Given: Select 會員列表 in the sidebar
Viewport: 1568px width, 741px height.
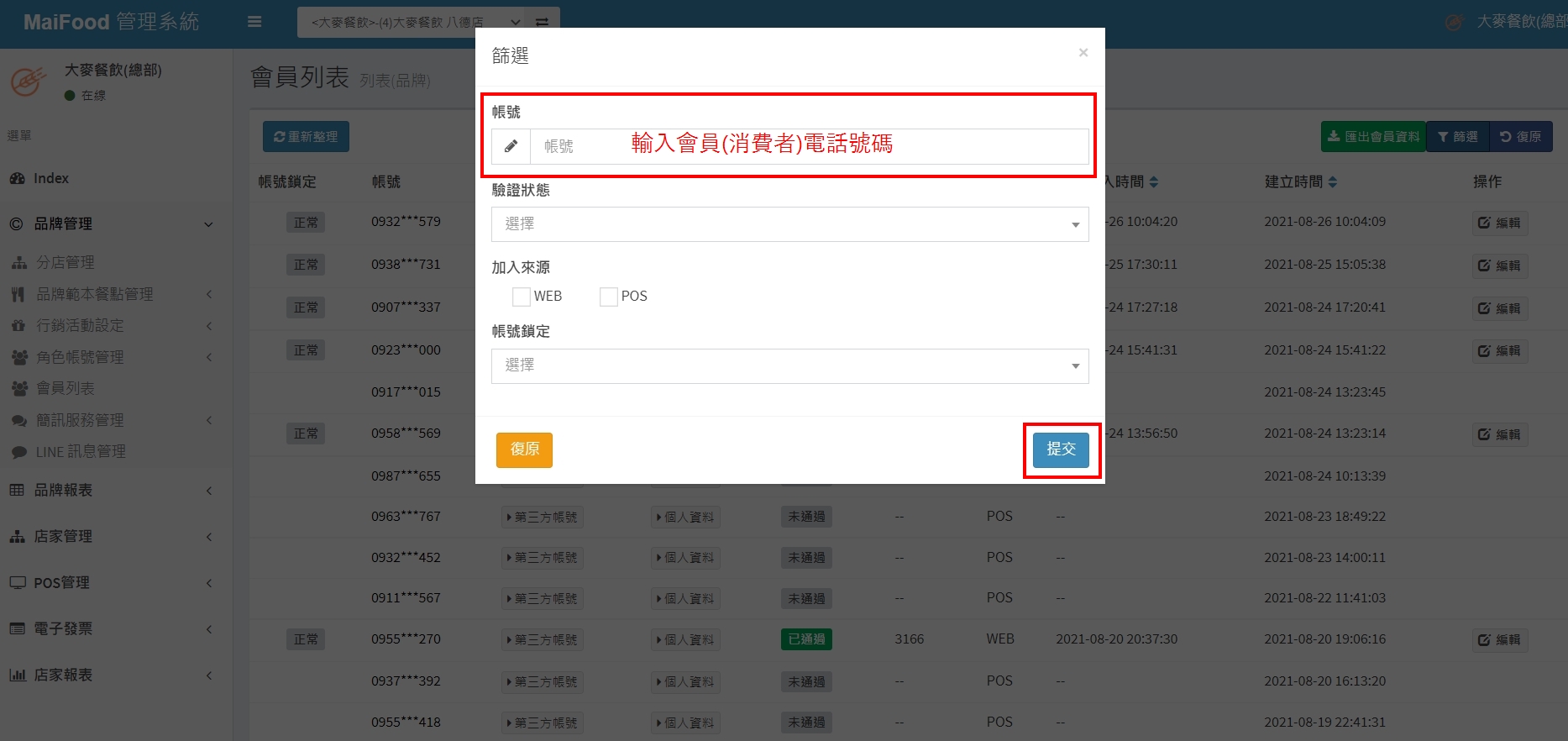Looking at the screenshot, I should 66,388.
